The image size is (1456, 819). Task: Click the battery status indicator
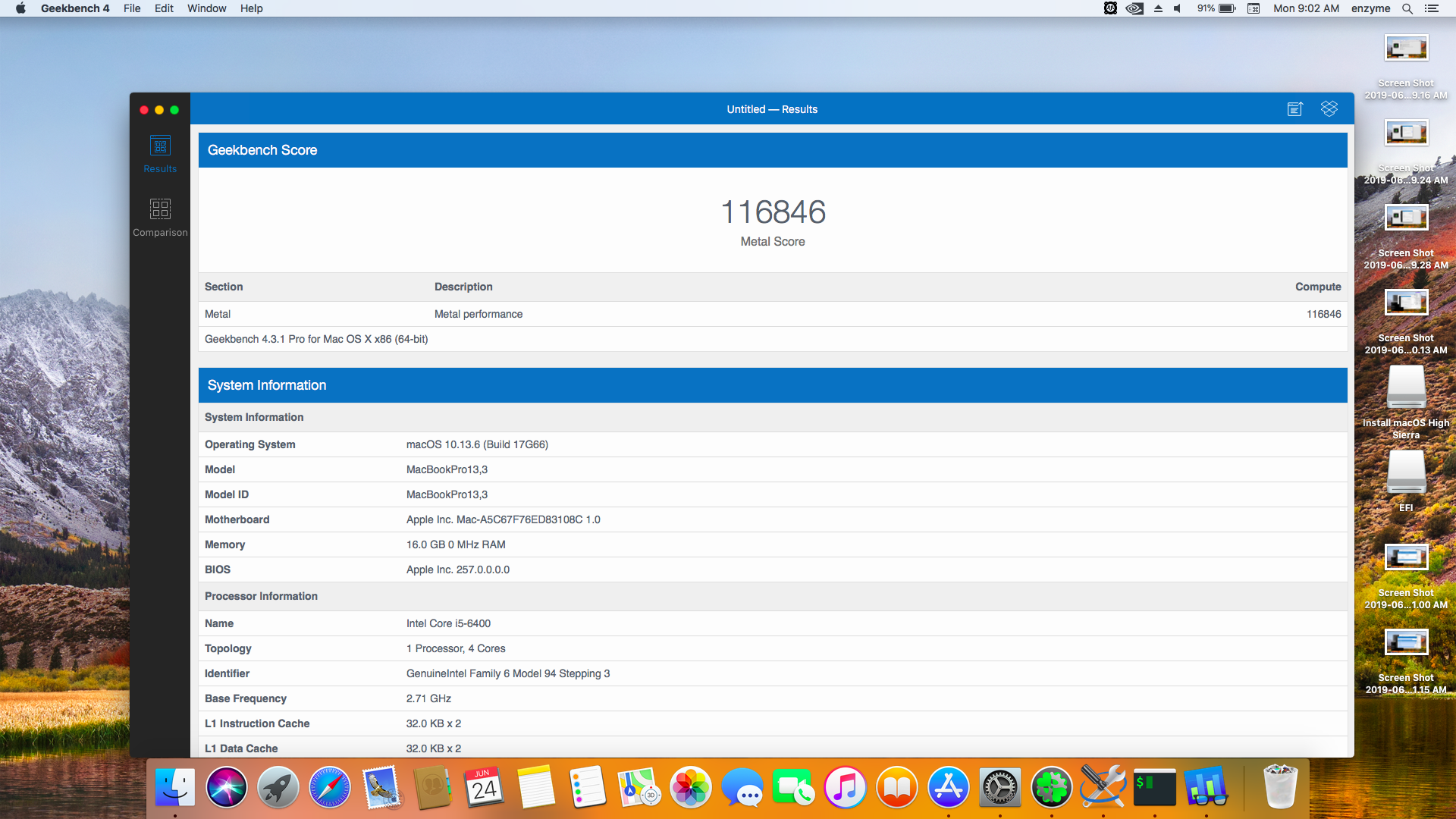point(1217,8)
